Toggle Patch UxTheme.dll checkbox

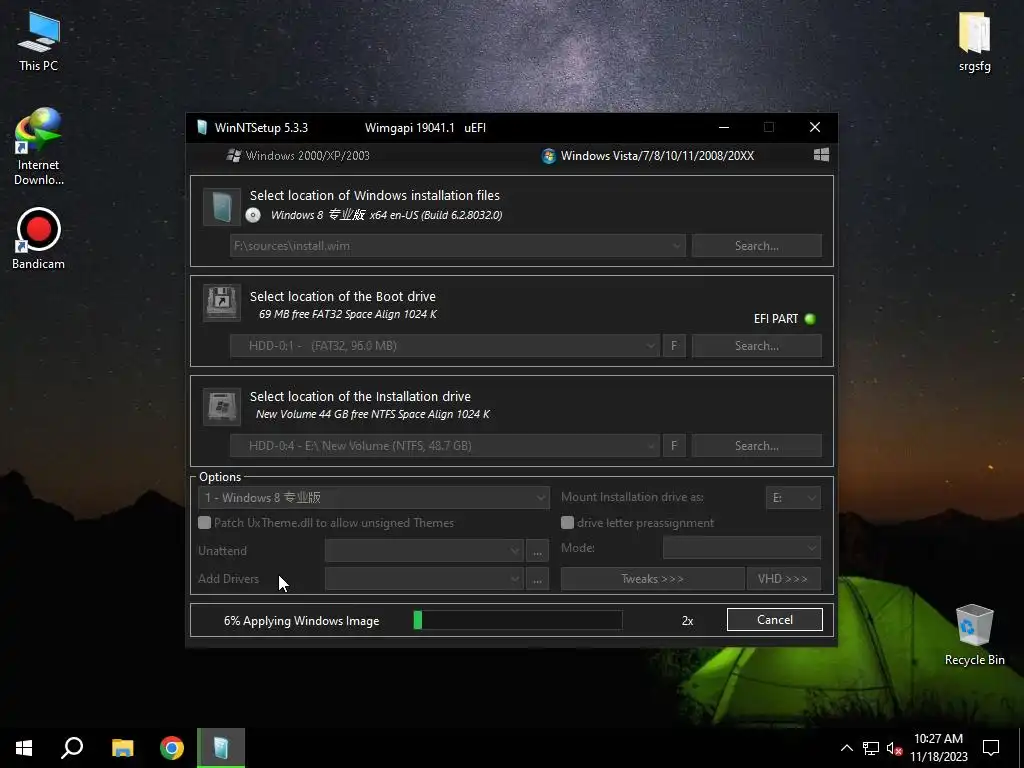[x=204, y=522]
